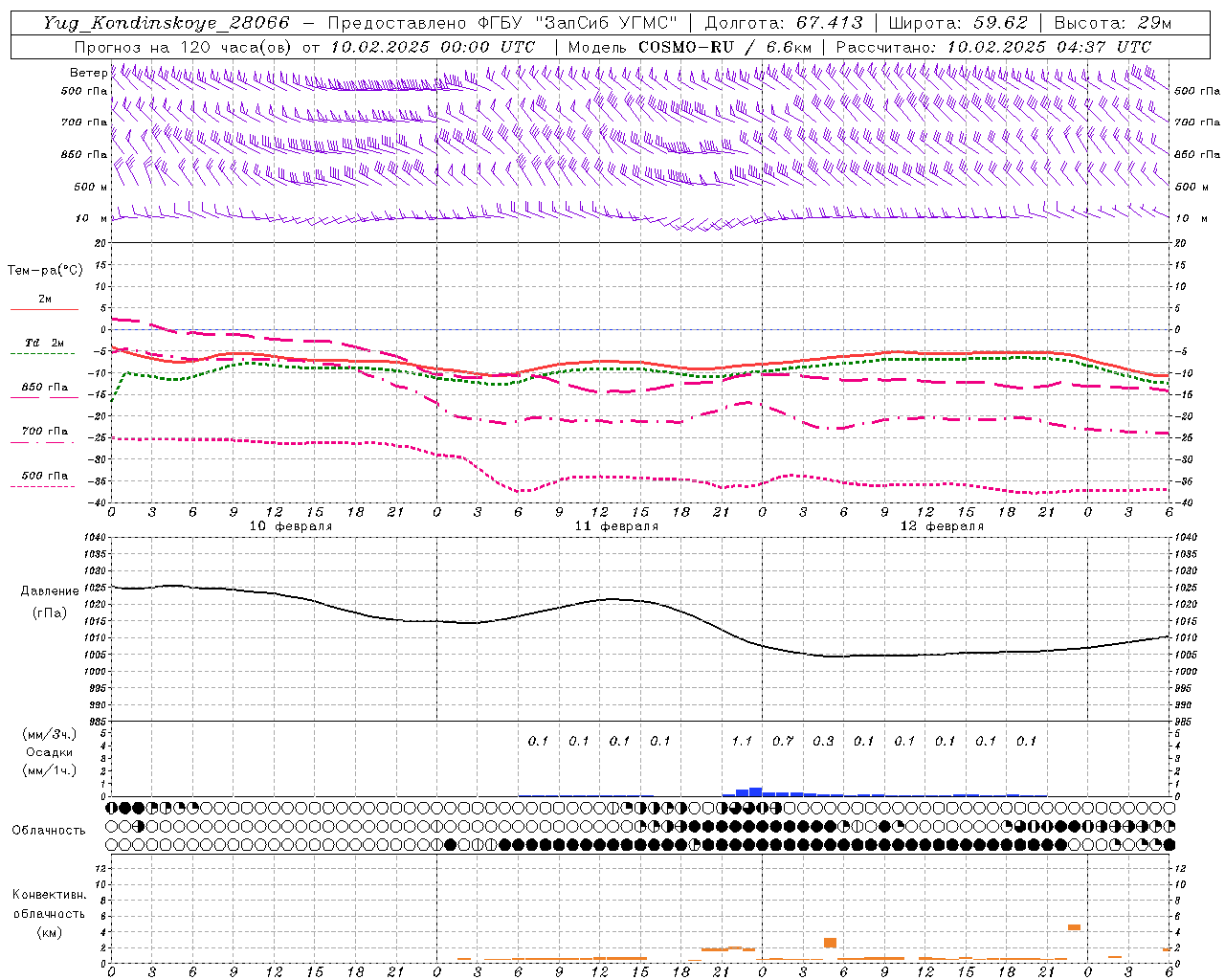Click the 11 февраля date label
The image size is (1225, 980).
click(616, 526)
